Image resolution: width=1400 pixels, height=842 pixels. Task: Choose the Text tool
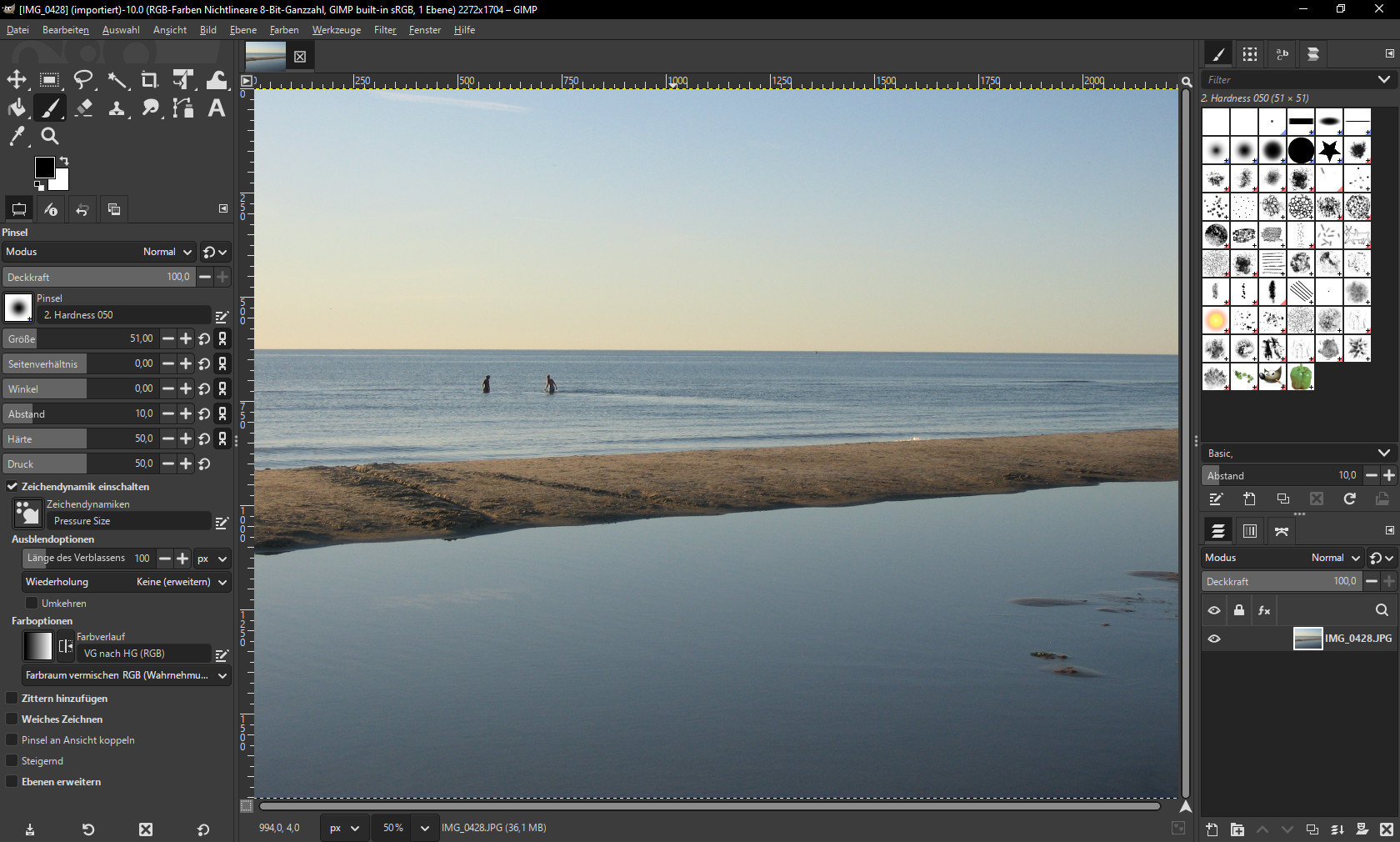(217, 108)
